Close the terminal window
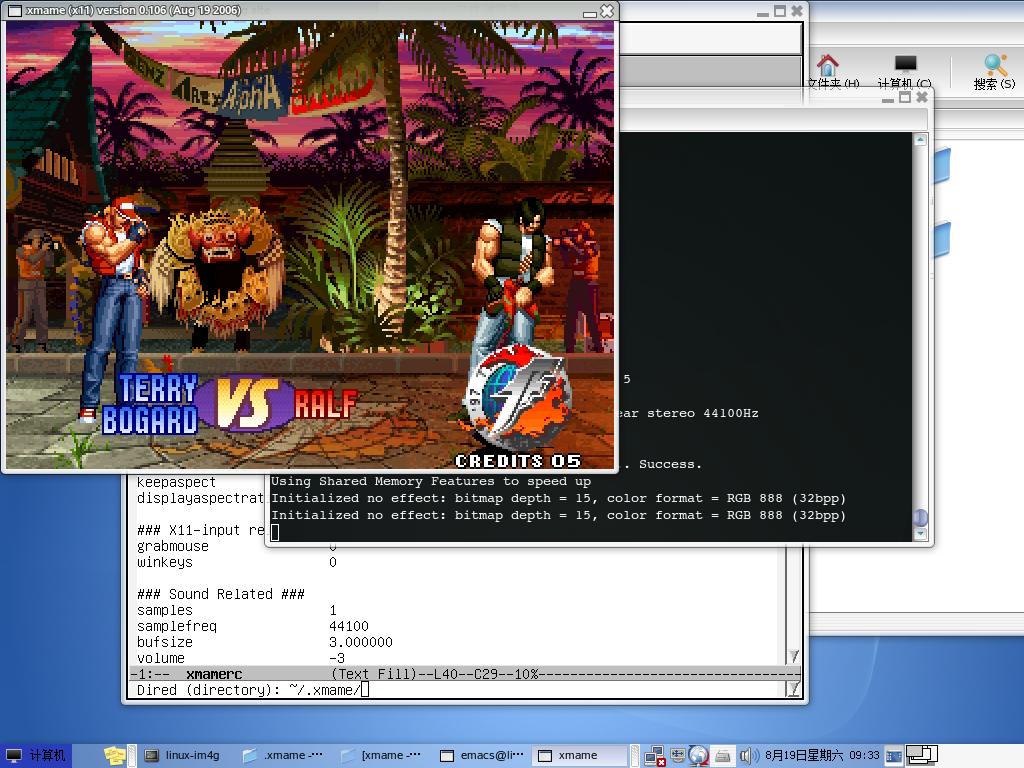This screenshot has width=1024, height=768. pos(921,97)
